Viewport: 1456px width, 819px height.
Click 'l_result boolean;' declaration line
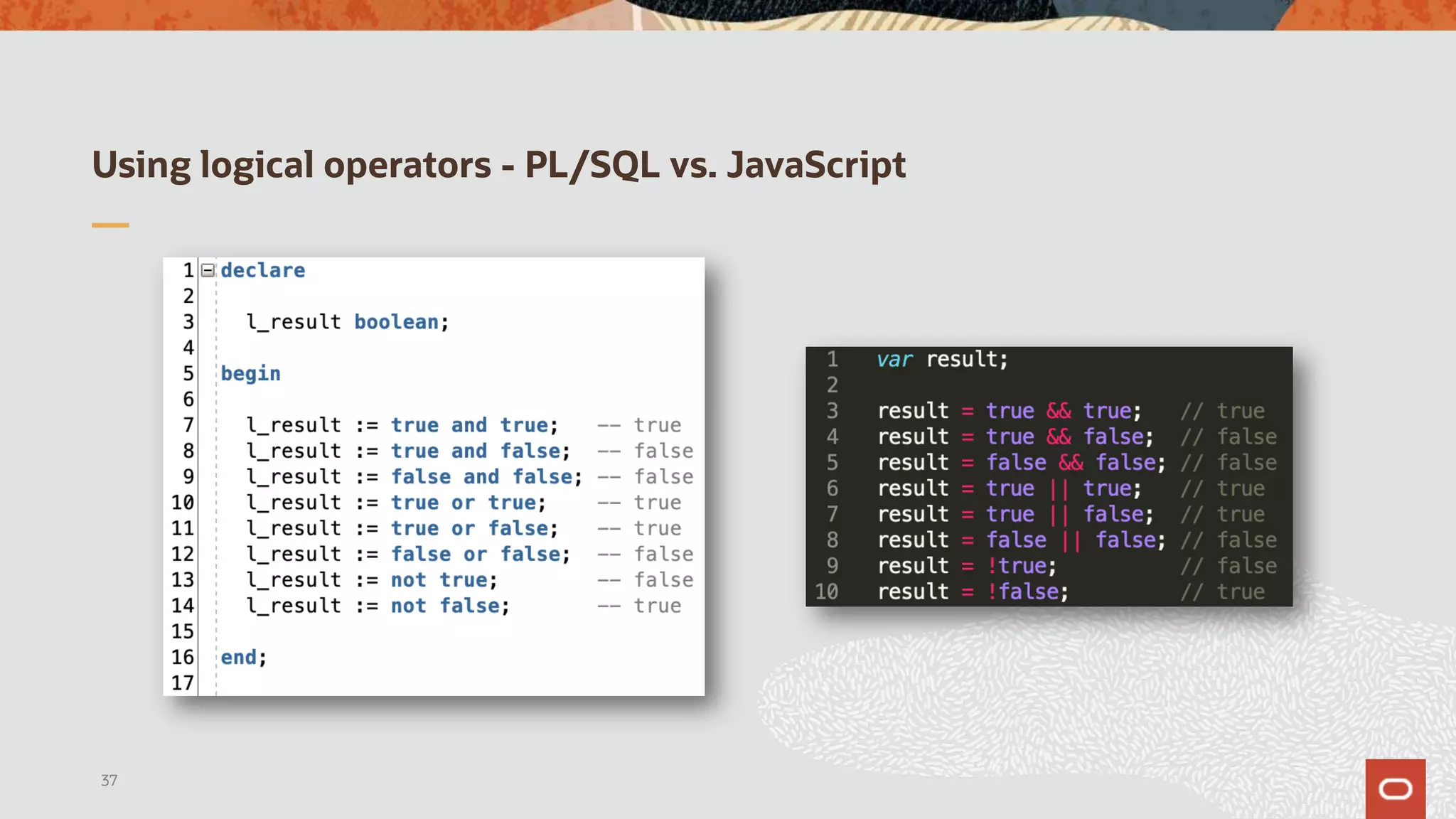pos(348,322)
